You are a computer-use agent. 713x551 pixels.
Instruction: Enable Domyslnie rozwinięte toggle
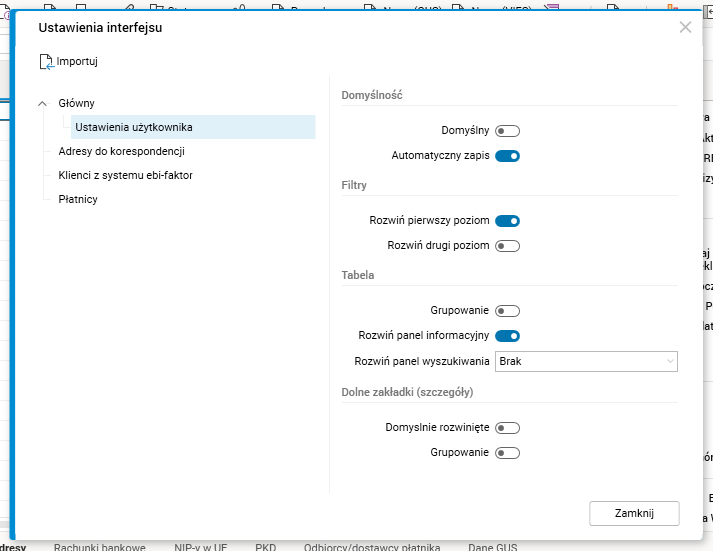click(508, 428)
